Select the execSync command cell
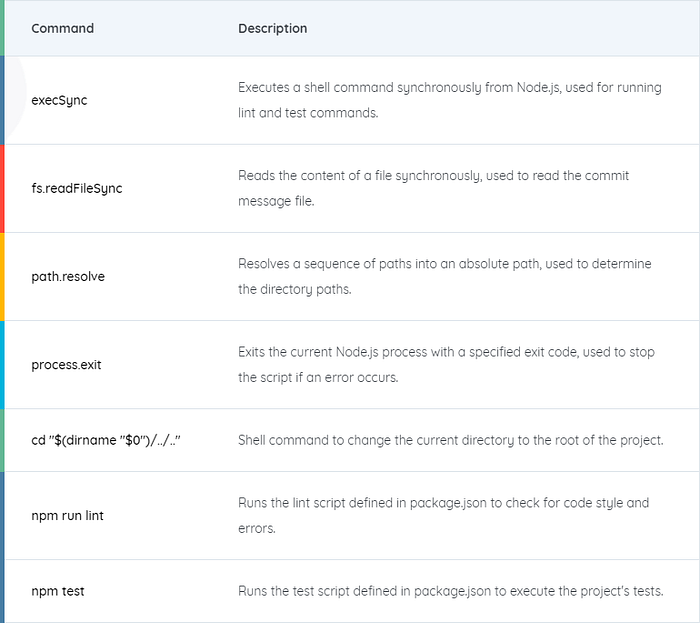This screenshot has height=623, width=700. point(59,100)
